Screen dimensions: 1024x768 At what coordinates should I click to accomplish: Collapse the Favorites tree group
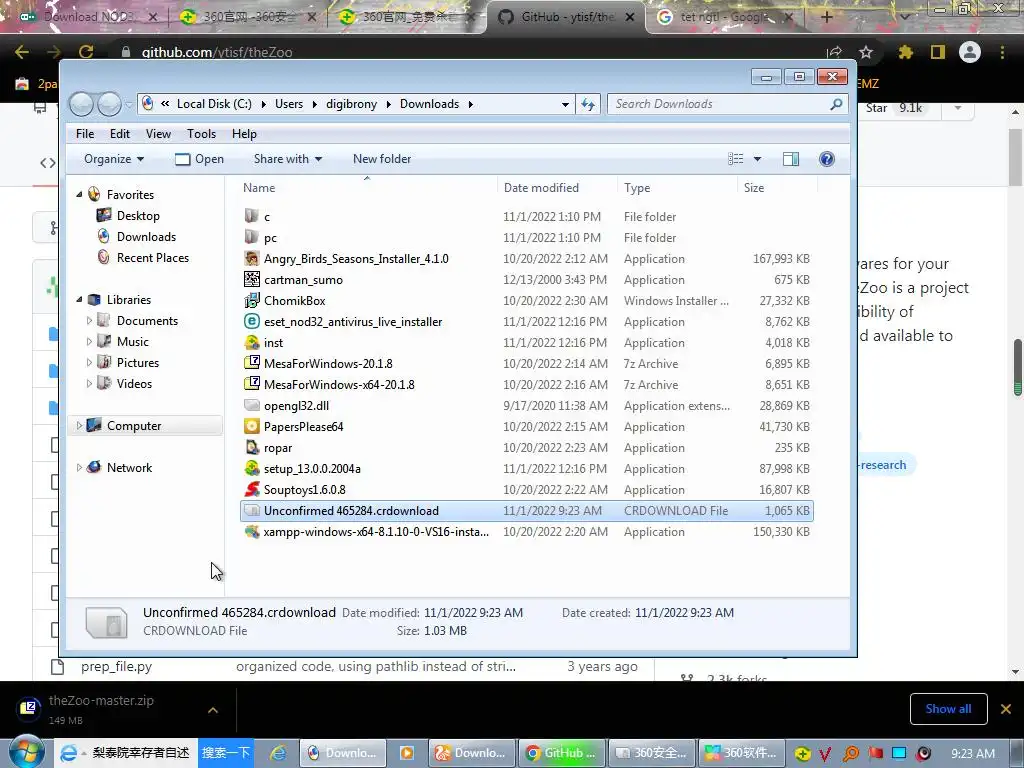tap(79, 195)
